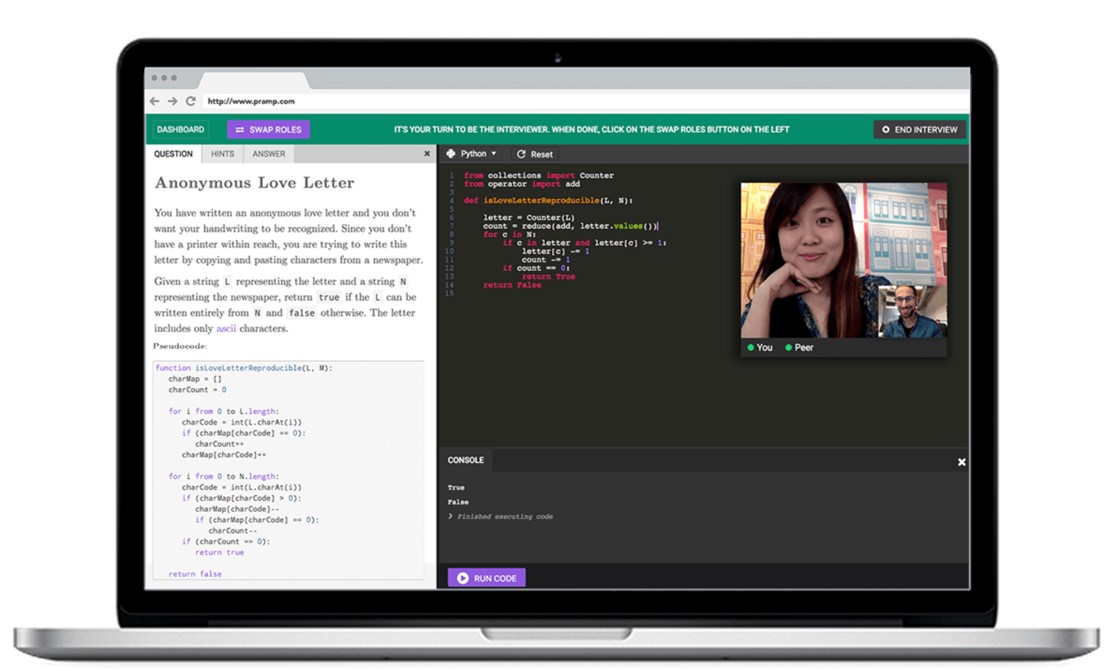
Task: Click the interviewer turn banner message
Action: click(591, 129)
